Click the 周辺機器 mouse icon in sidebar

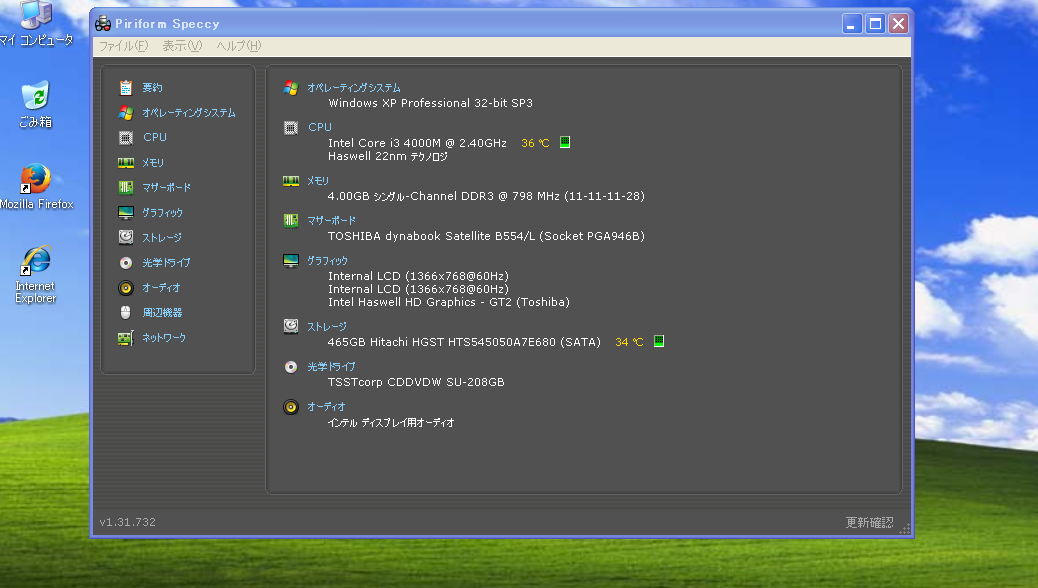click(x=126, y=313)
